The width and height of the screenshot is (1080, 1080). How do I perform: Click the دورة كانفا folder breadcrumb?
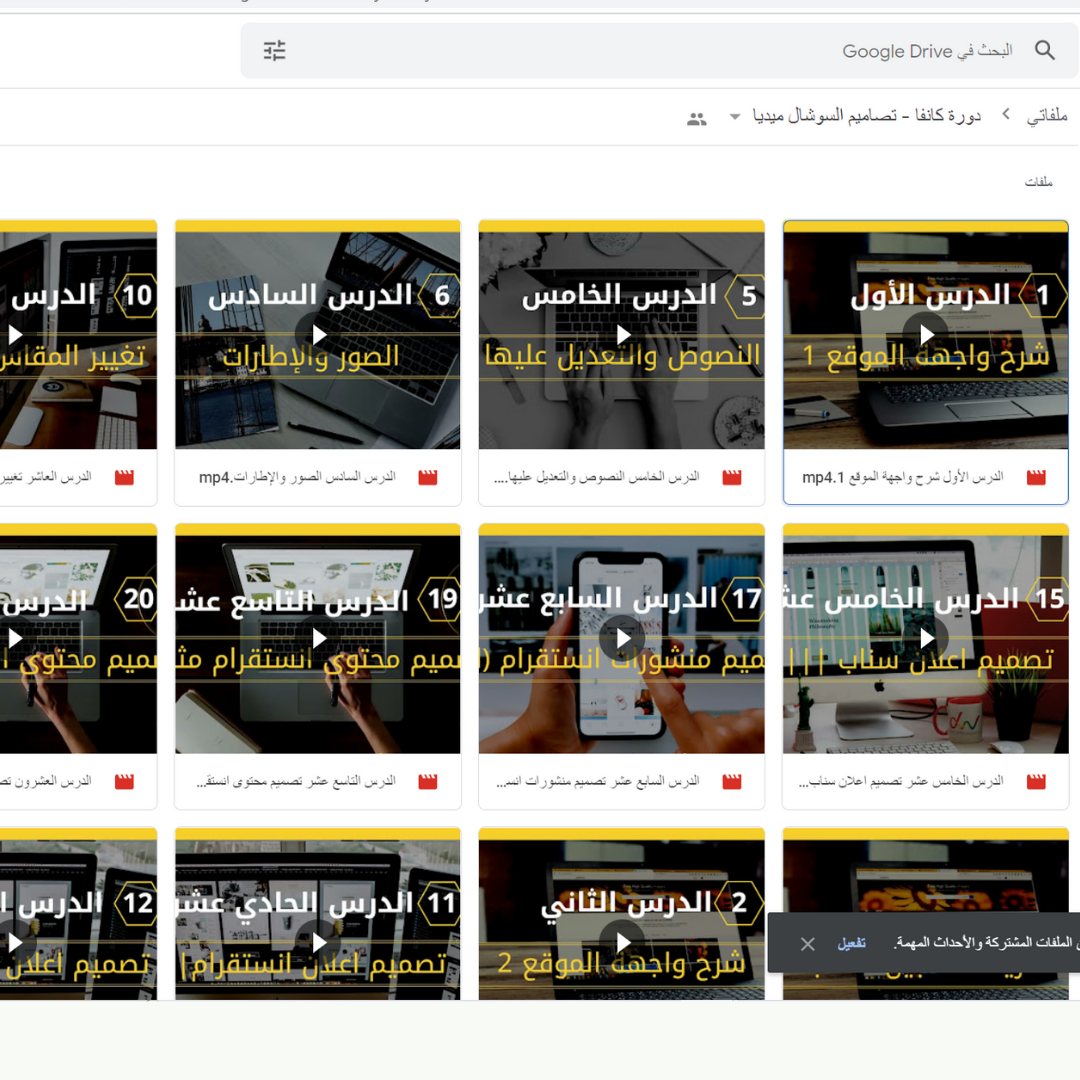(866, 116)
